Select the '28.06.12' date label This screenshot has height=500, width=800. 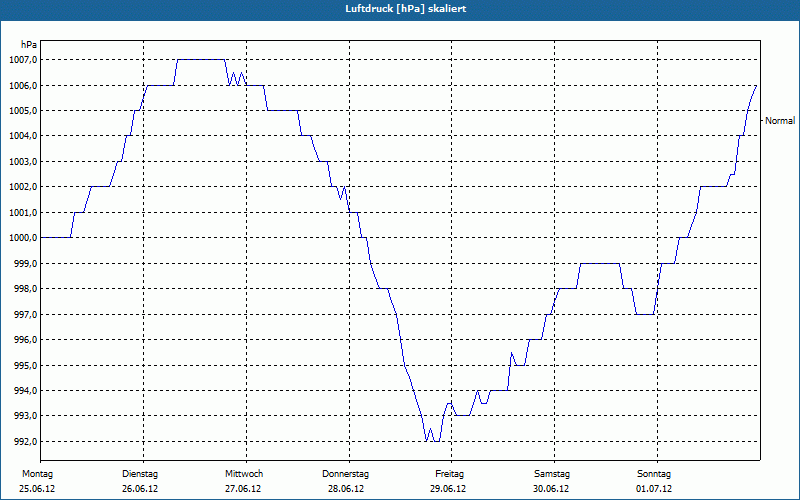point(346,489)
